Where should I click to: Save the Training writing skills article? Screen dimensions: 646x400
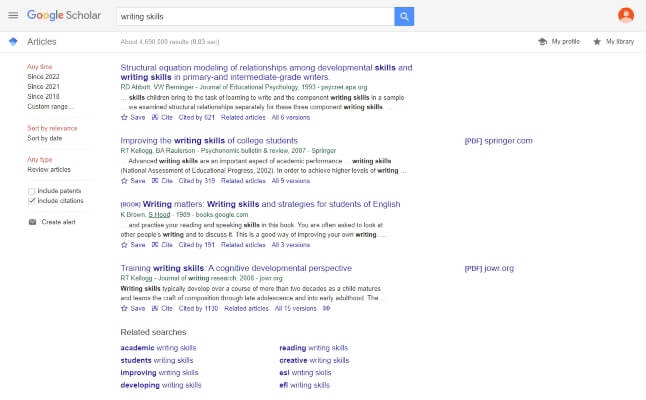[x=133, y=309]
